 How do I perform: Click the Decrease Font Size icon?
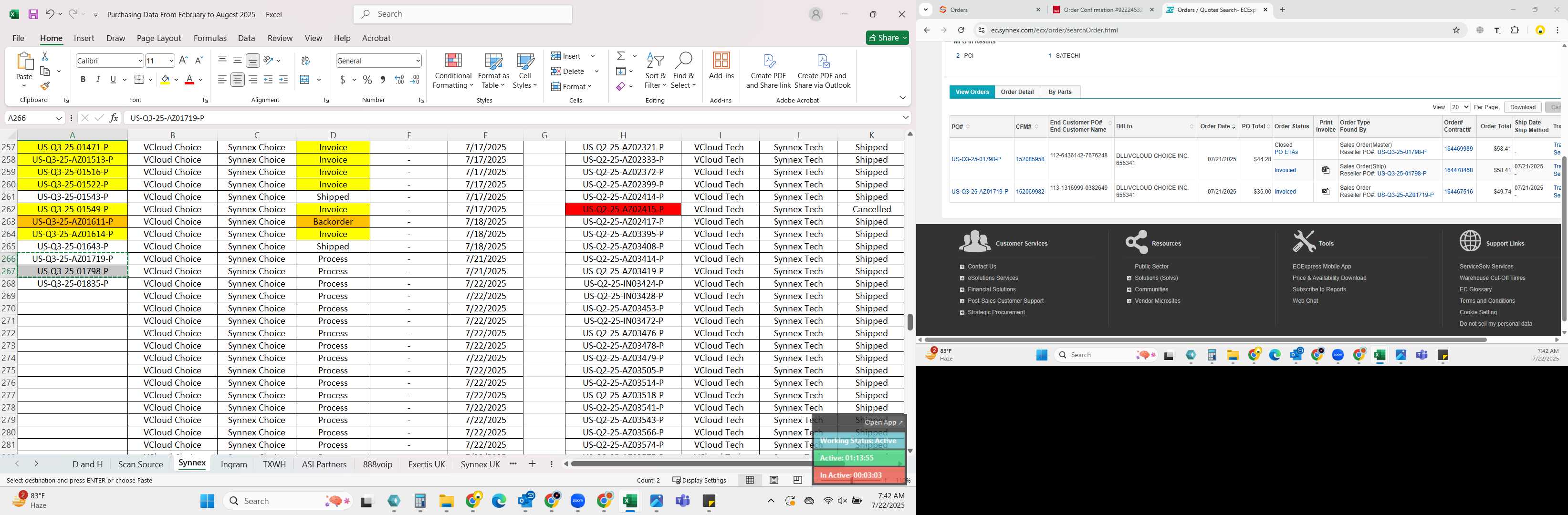[199, 60]
